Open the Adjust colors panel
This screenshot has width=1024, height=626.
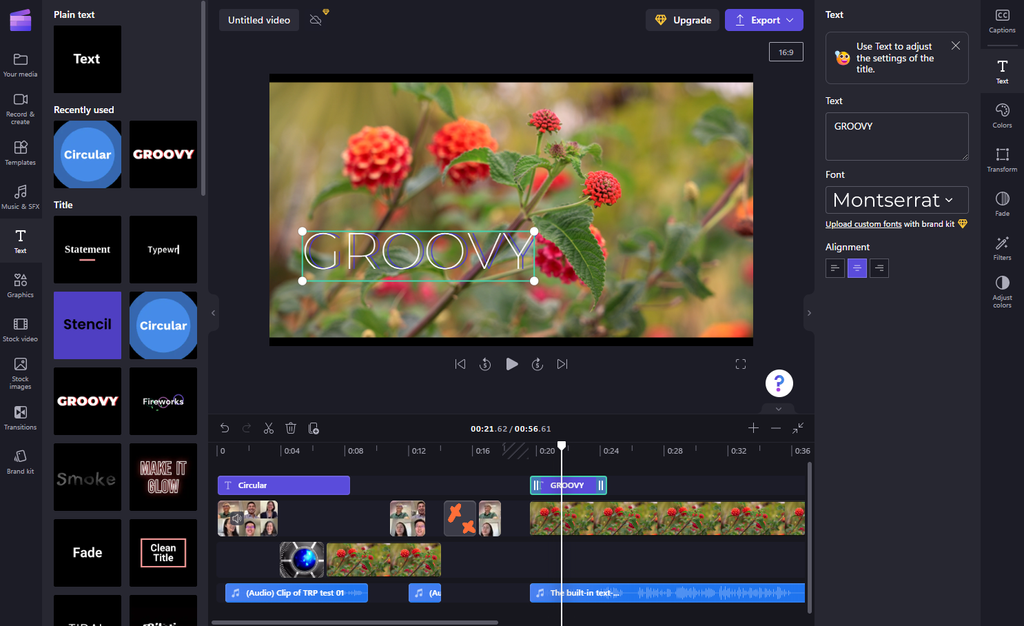coord(1002,291)
